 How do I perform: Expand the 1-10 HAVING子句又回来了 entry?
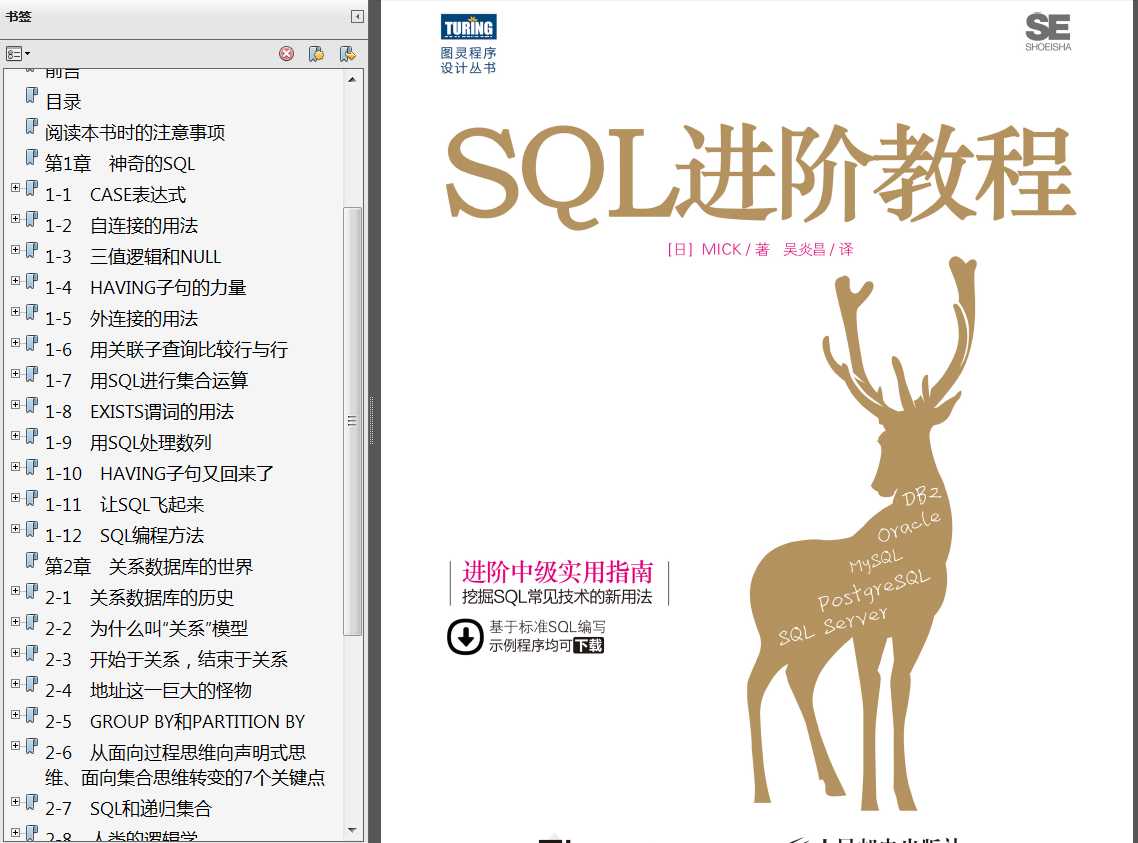(x=15, y=466)
